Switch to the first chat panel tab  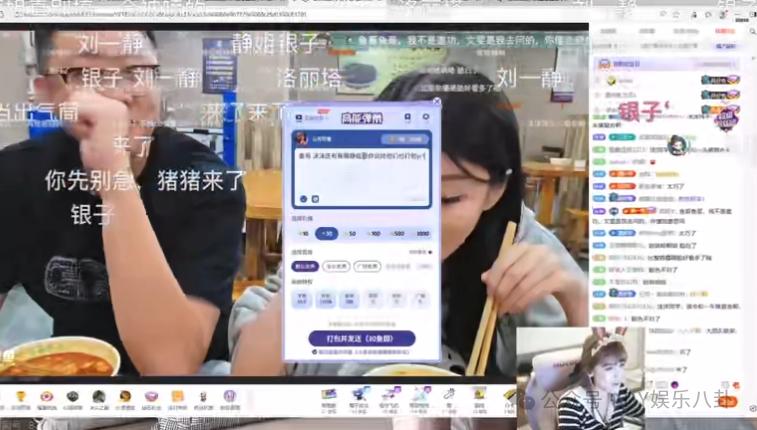[608, 31]
